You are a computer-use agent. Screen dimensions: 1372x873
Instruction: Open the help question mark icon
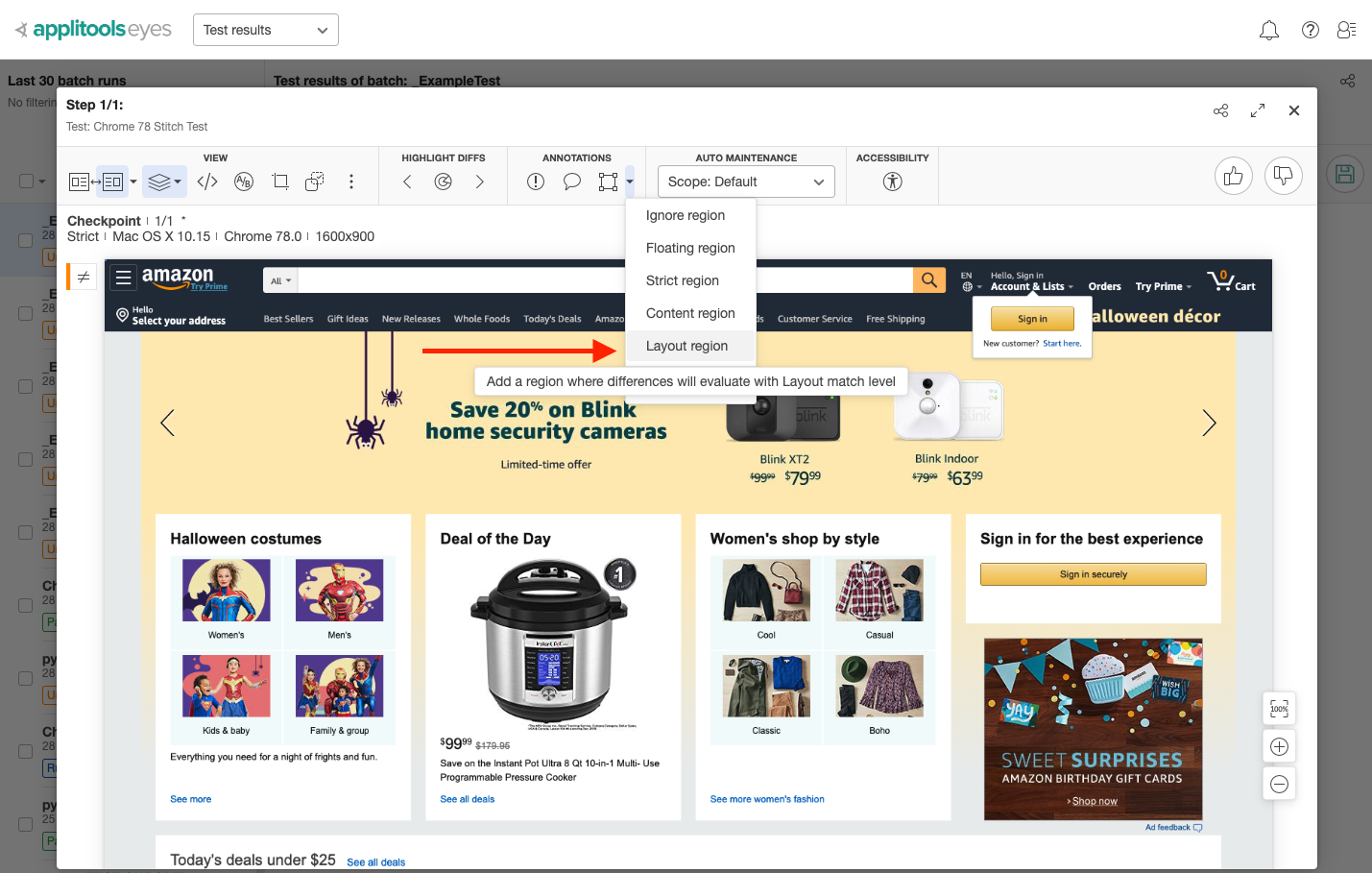coord(1310,30)
